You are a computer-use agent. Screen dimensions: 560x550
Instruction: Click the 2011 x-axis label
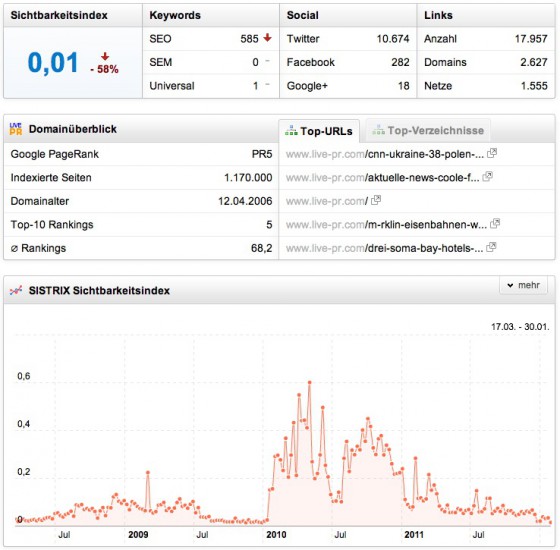pos(414,535)
